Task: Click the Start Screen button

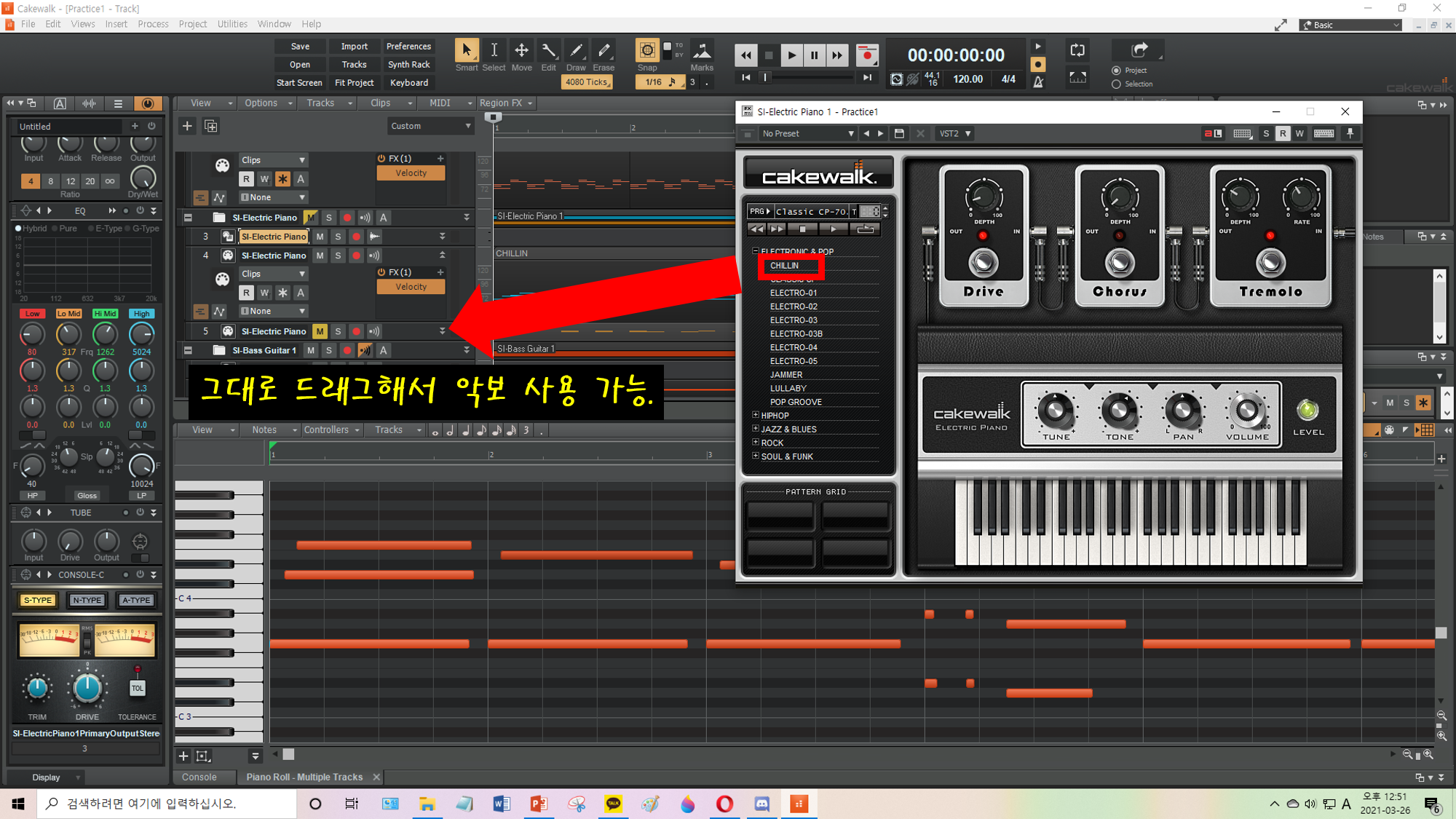Action: [x=299, y=82]
